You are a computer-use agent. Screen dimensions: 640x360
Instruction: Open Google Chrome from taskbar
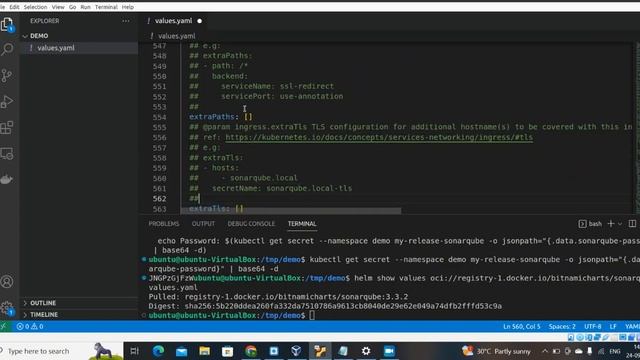[251, 351]
